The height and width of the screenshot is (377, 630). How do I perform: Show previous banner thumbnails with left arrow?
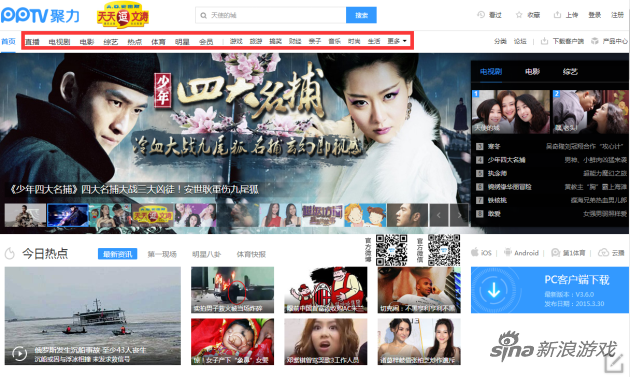[x=439, y=215]
